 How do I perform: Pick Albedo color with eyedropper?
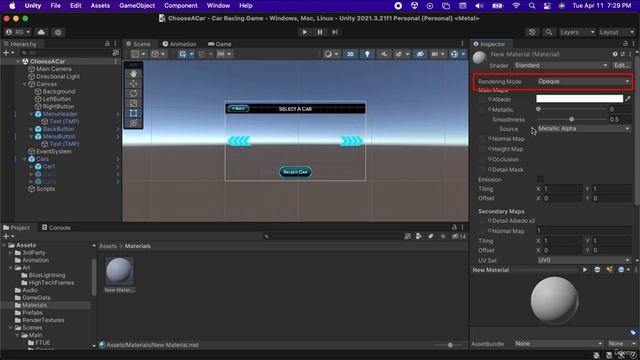[628, 99]
